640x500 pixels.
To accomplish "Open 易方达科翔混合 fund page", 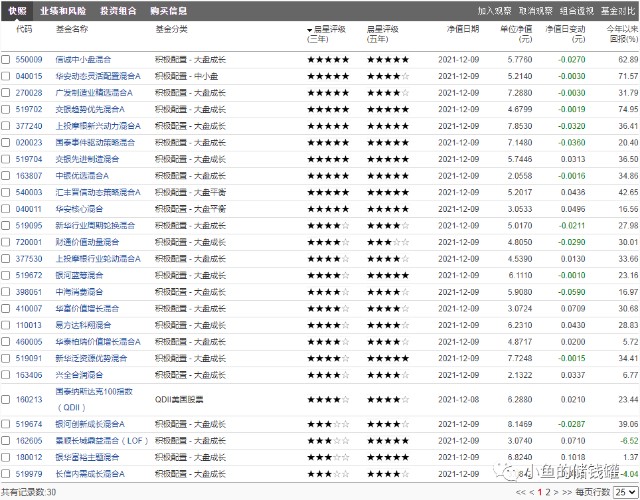I will pos(83,325).
